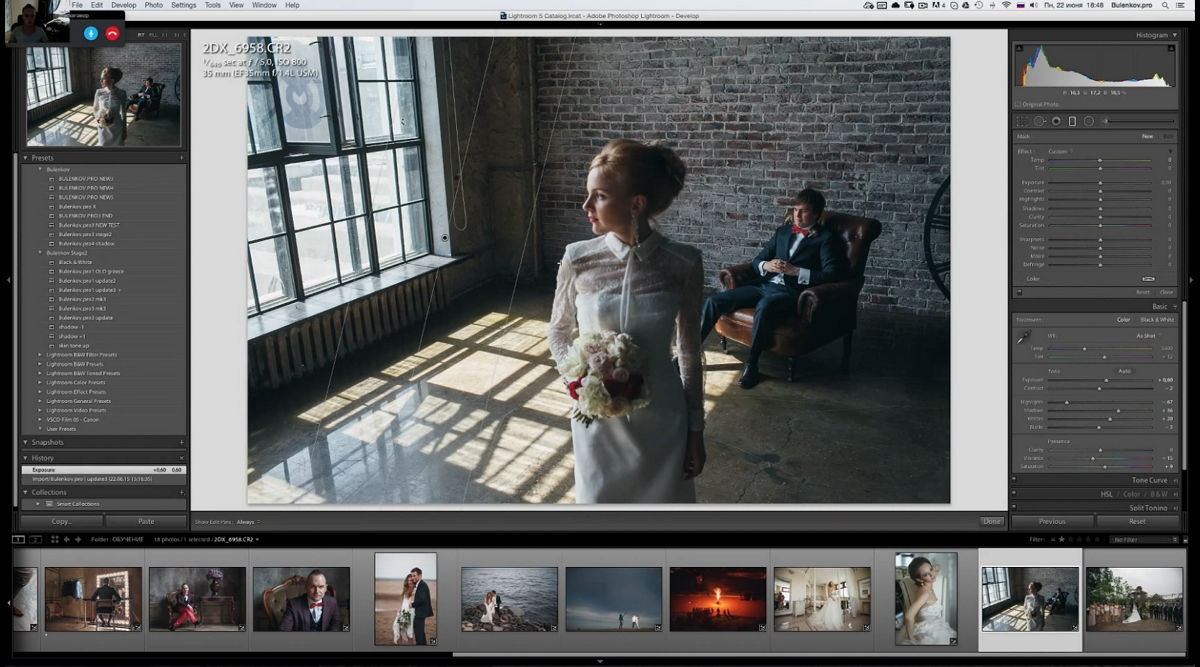The width and height of the screenshot is (1200, 667).
Task: Expand Lightroom Color Presets folder
Action: pyautogui.click(x=40, y=382)
